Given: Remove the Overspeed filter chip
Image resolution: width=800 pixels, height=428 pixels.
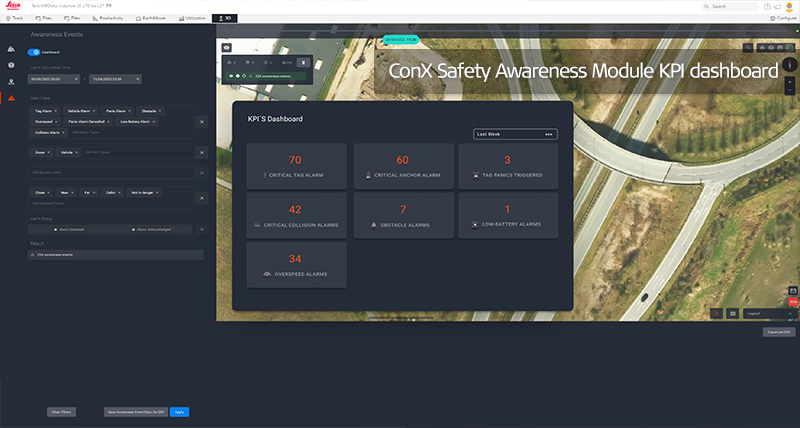Looking at the screenshot, I should tap(56, 121).
